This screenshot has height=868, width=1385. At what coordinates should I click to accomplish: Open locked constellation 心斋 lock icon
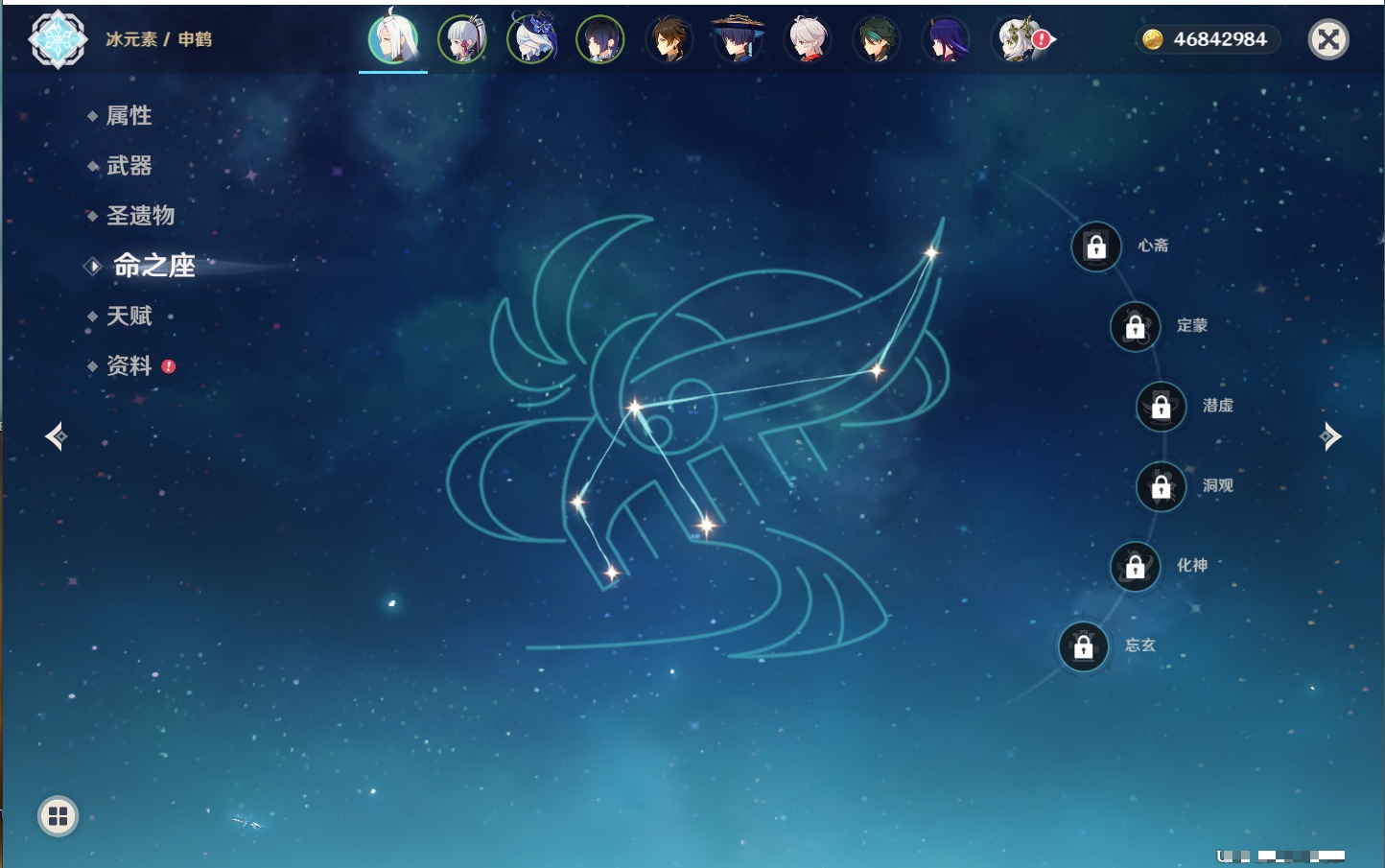[1096, 247]
